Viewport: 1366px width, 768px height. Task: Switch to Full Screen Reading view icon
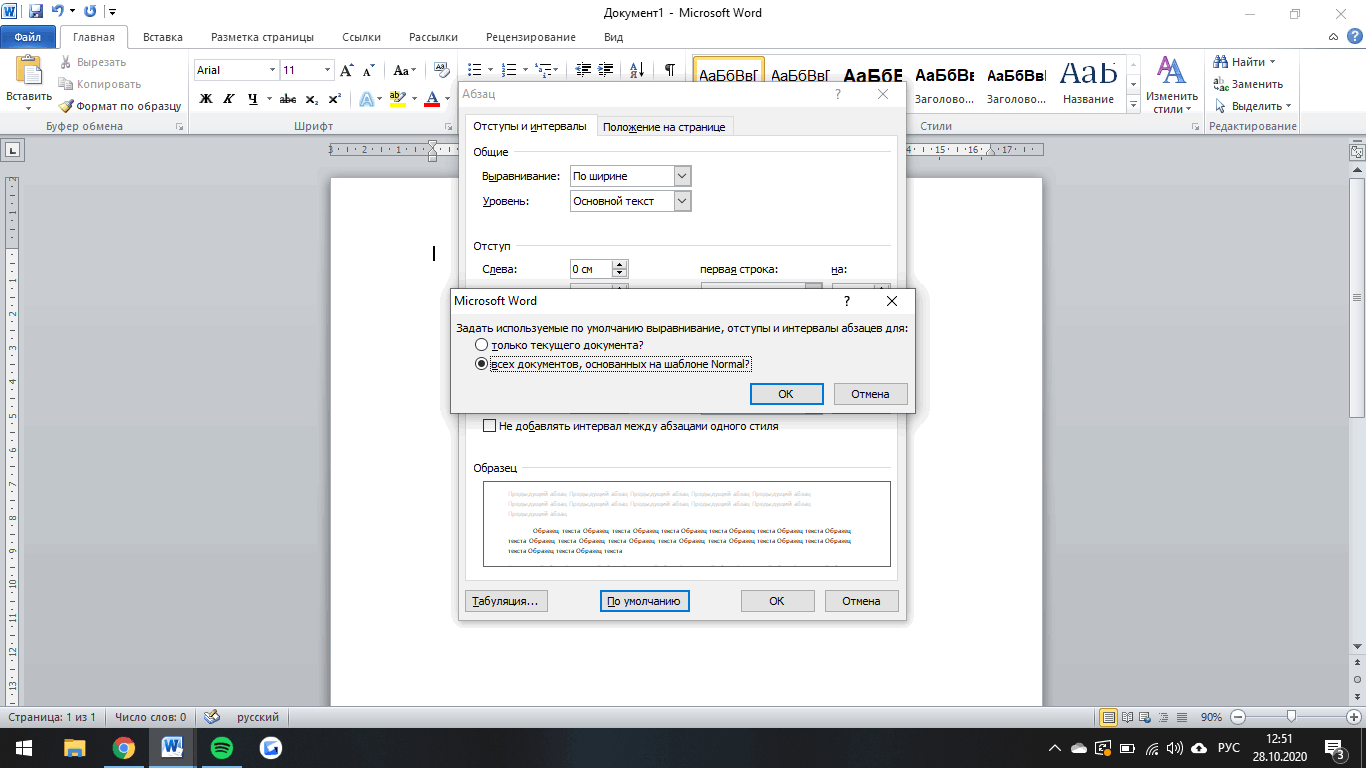tap(1128, 717)
